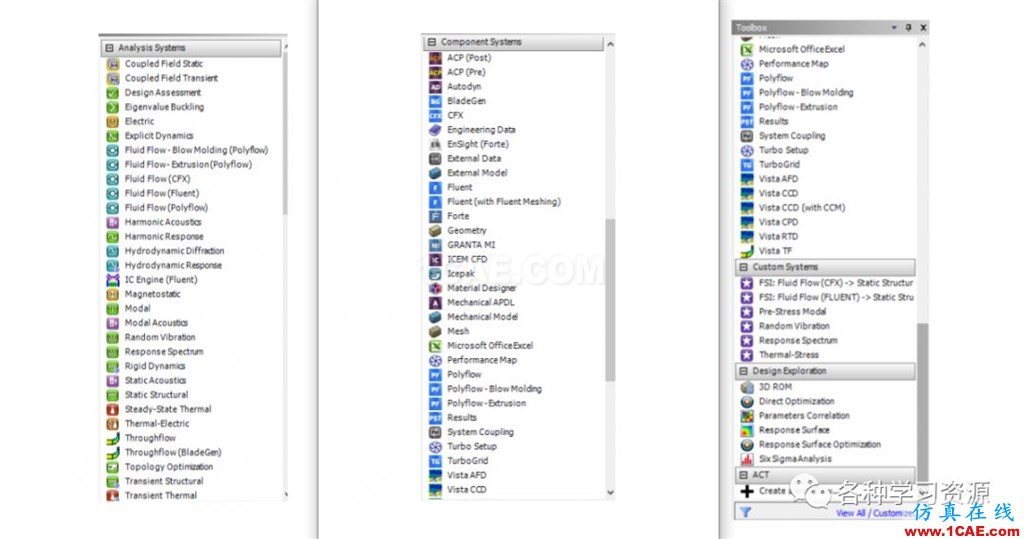Select Response Spectrum in Custom Systems

(798, 340)
